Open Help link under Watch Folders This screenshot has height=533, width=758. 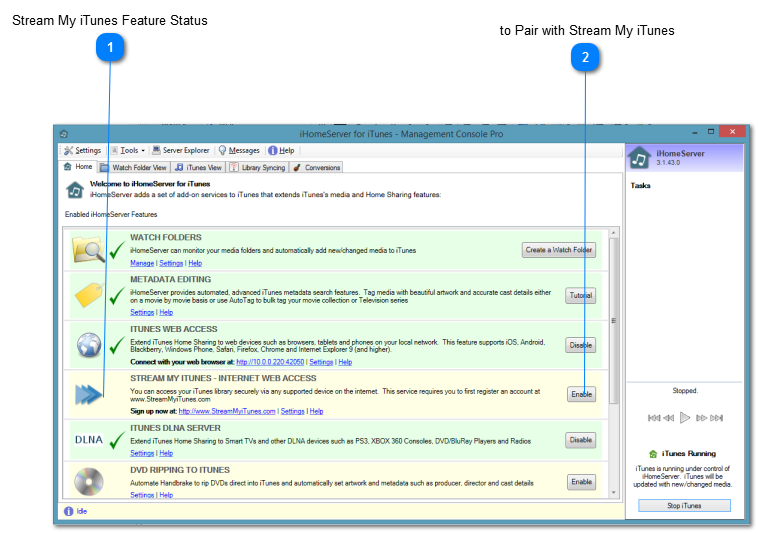click(195, 263)
